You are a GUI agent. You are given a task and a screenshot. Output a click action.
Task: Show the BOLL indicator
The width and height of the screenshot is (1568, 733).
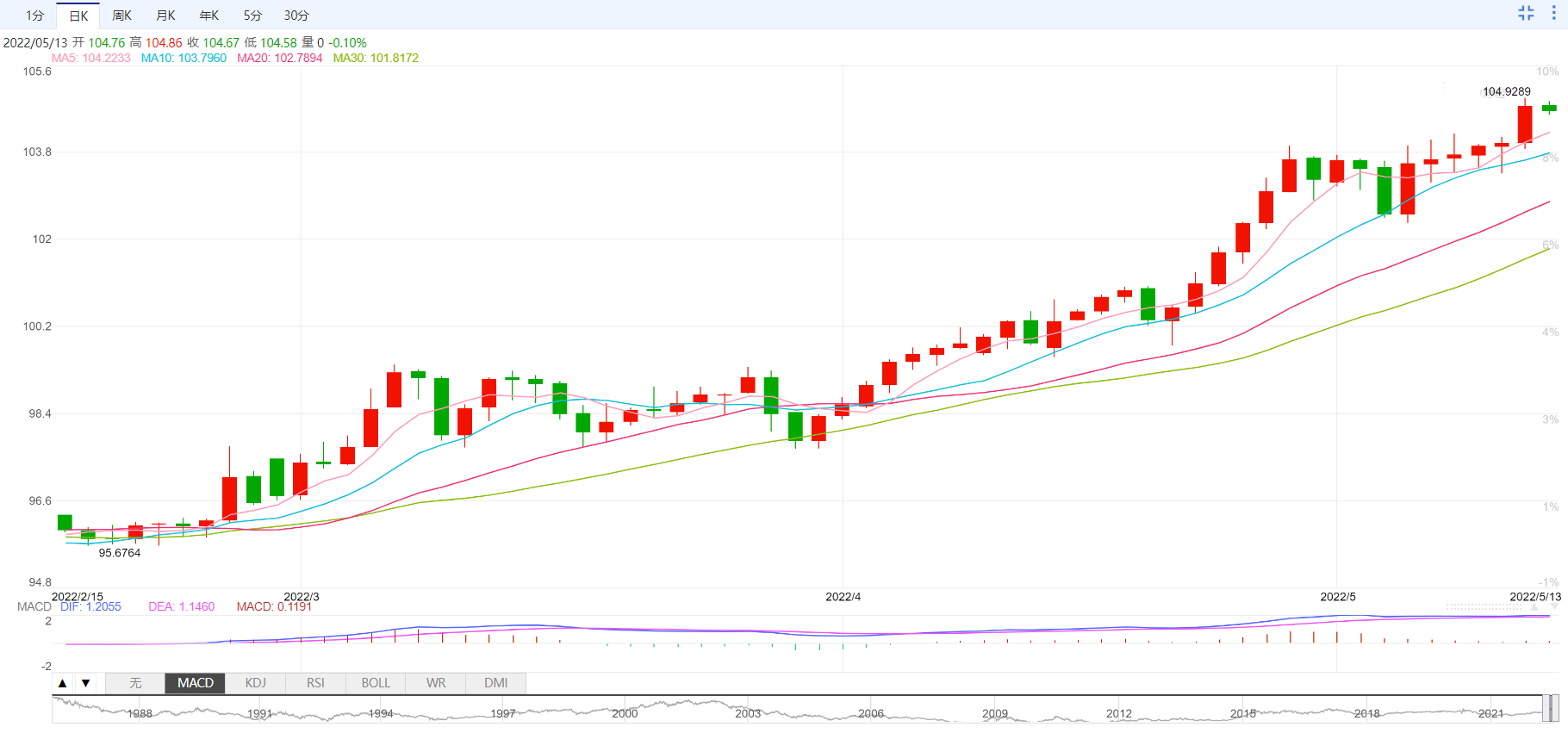point(376,683)
